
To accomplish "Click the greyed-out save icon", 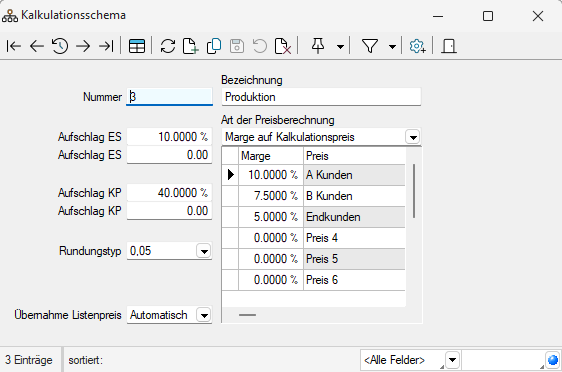I will (x=237, y=46).
